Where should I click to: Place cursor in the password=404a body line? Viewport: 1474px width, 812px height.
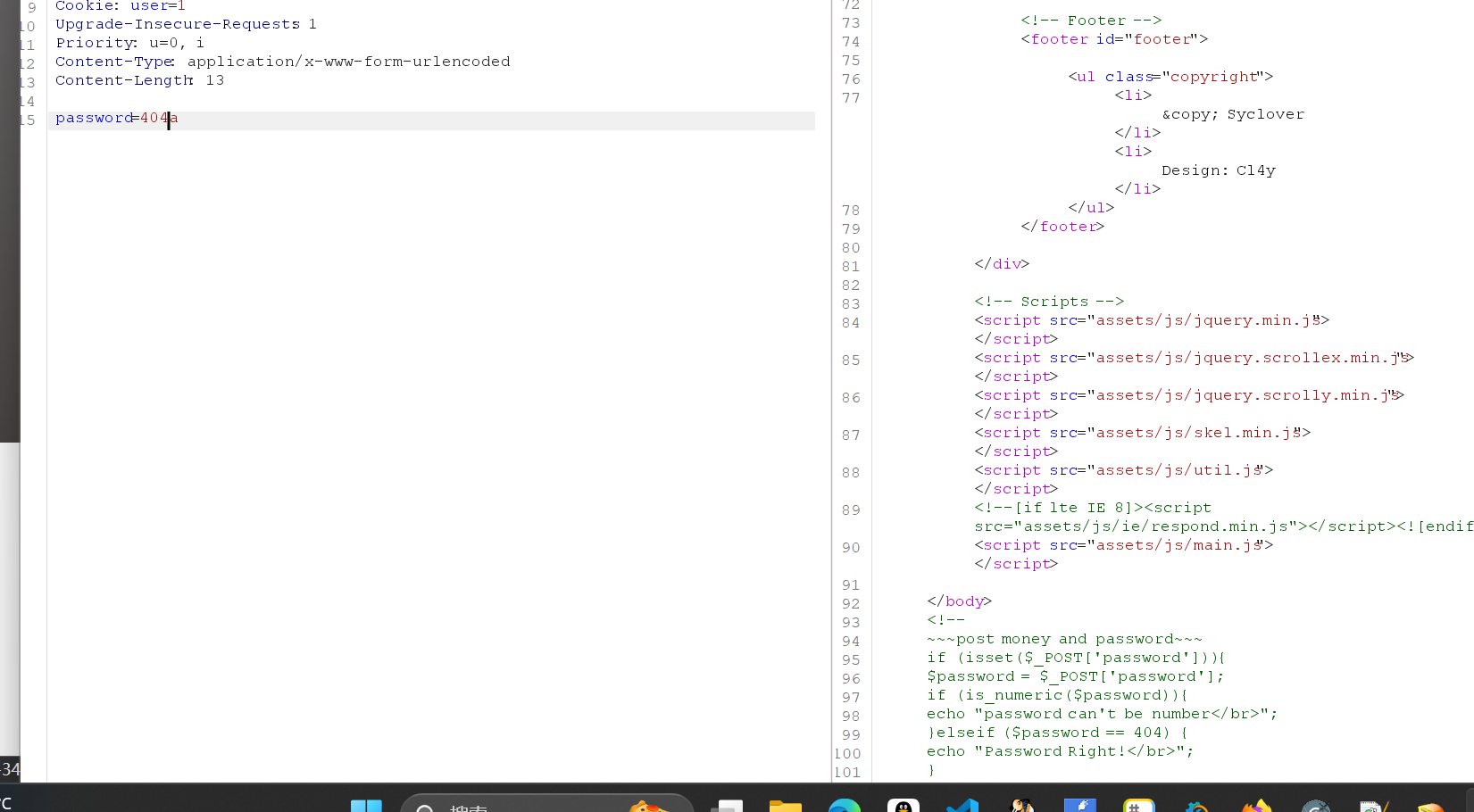(116, 119)
